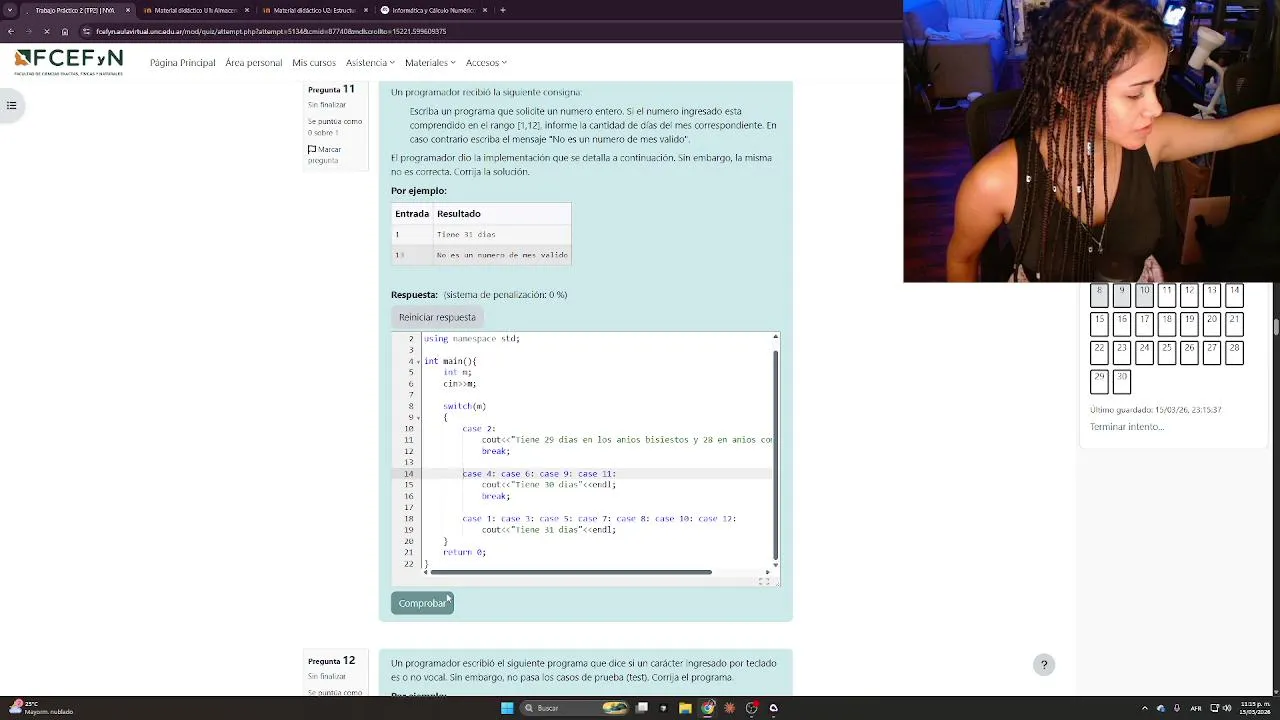1280x720 pixels.
Task: Switch to Informática y Cálculo Numérico tab
Action: [433, 10]
